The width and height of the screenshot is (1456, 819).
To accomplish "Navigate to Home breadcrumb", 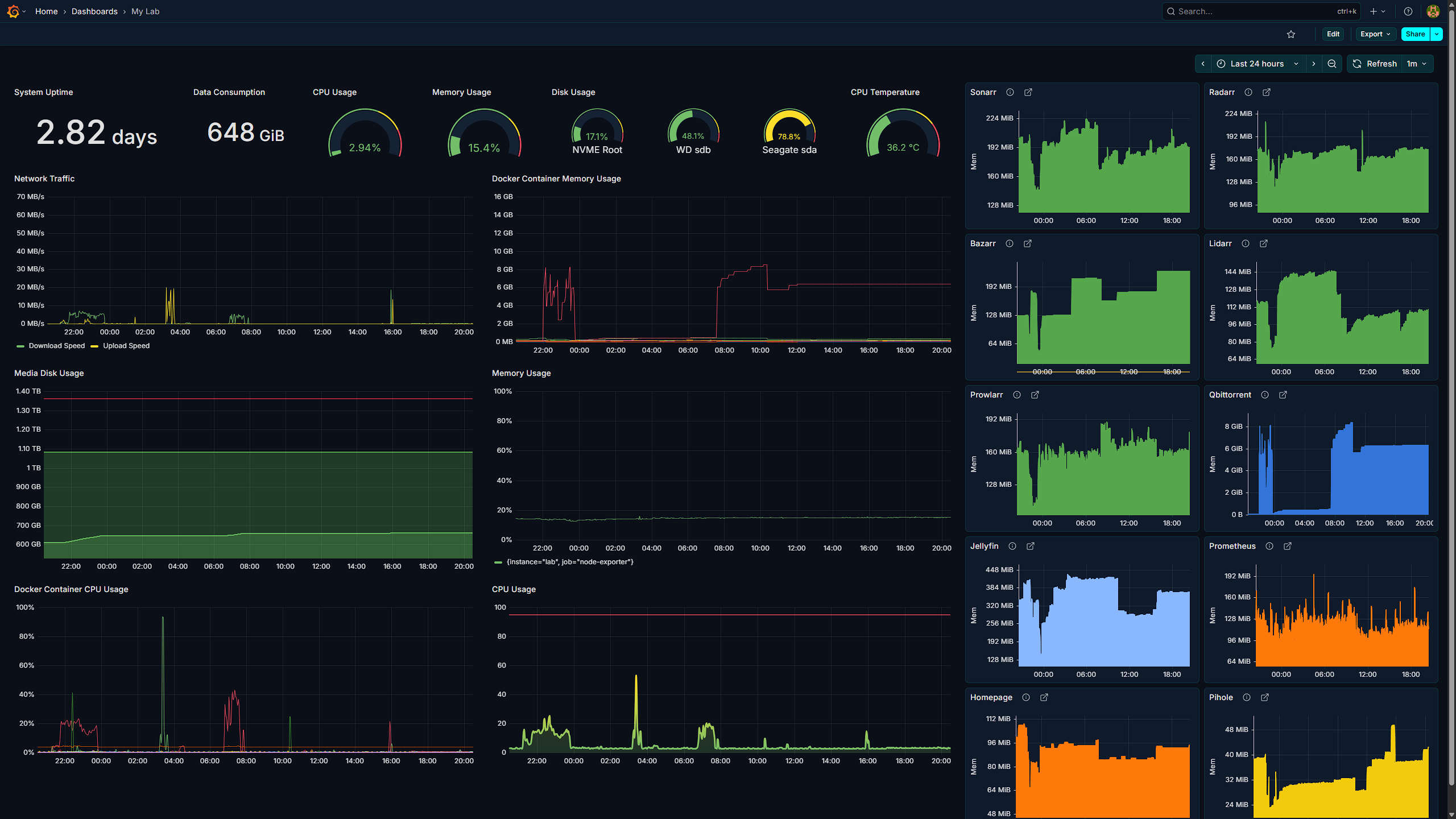I will (x=46, y=11).
